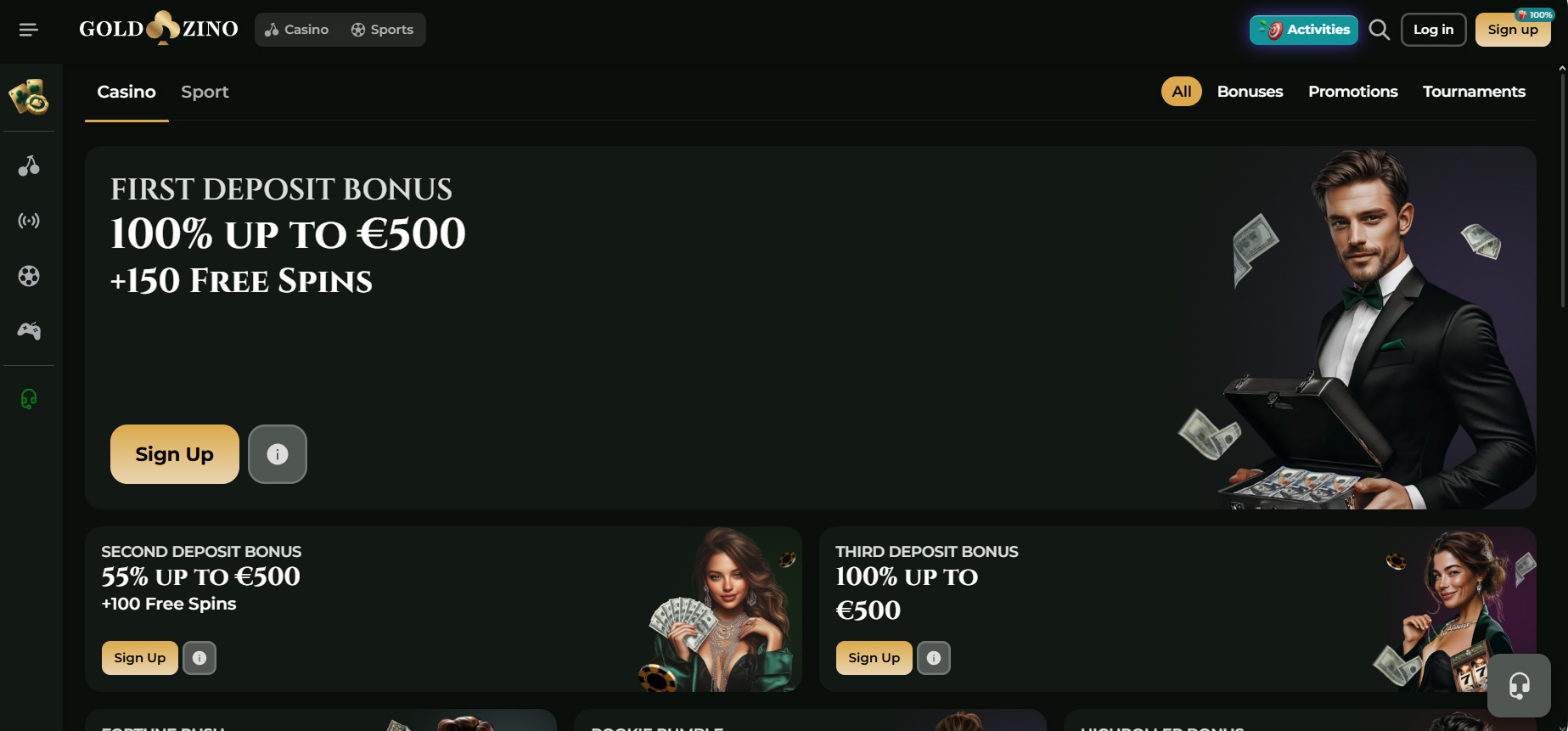Click the green headset support sidebar icon

pyautogui.click(x=29, y=399)
